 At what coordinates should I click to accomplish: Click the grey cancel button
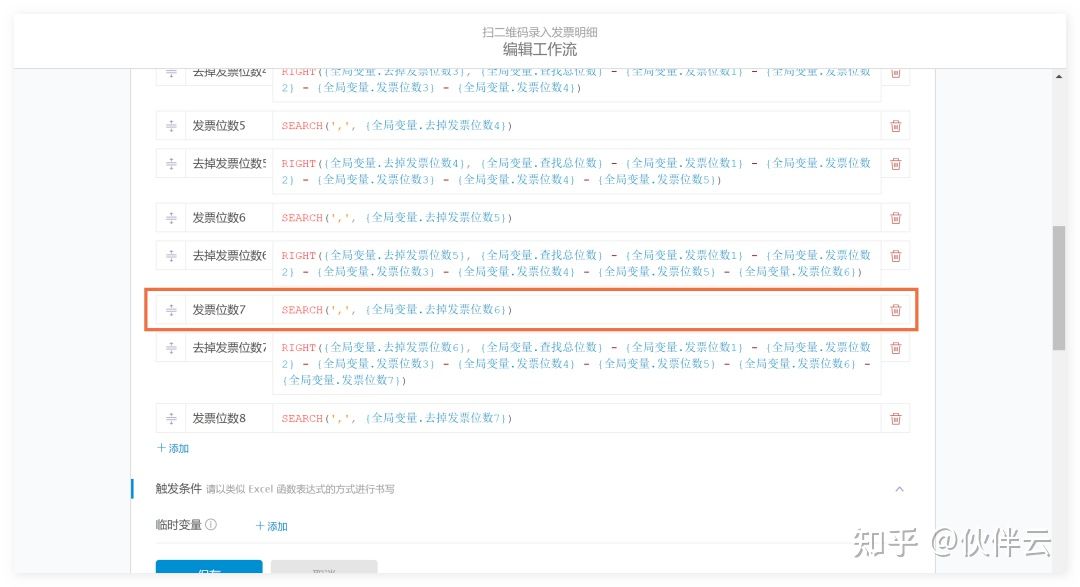point(324,567)
